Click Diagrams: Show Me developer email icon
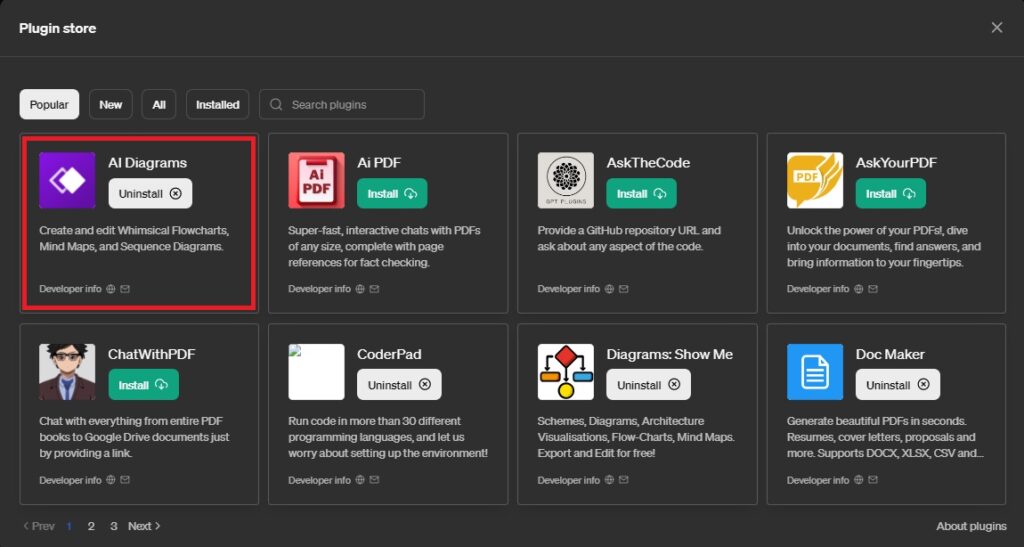 [x=624, y=480]
